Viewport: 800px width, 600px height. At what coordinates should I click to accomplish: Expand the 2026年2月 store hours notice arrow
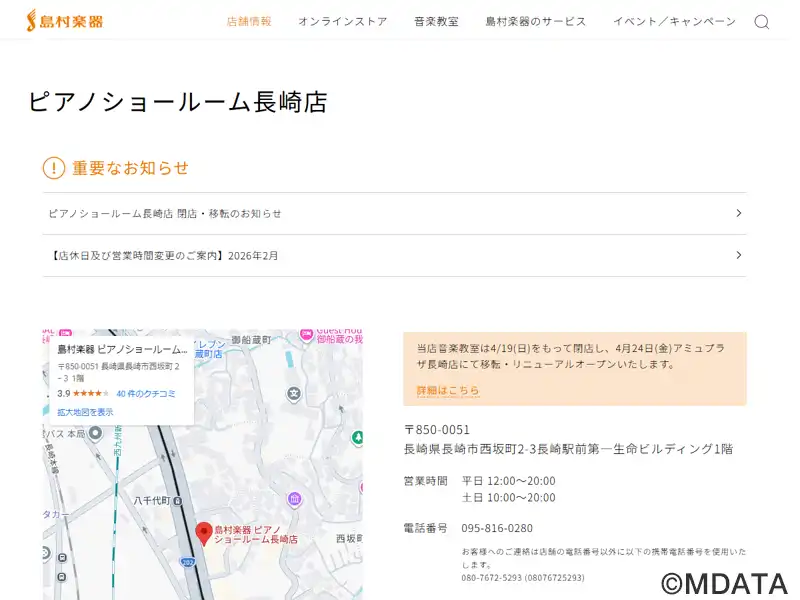pos(738,255)
